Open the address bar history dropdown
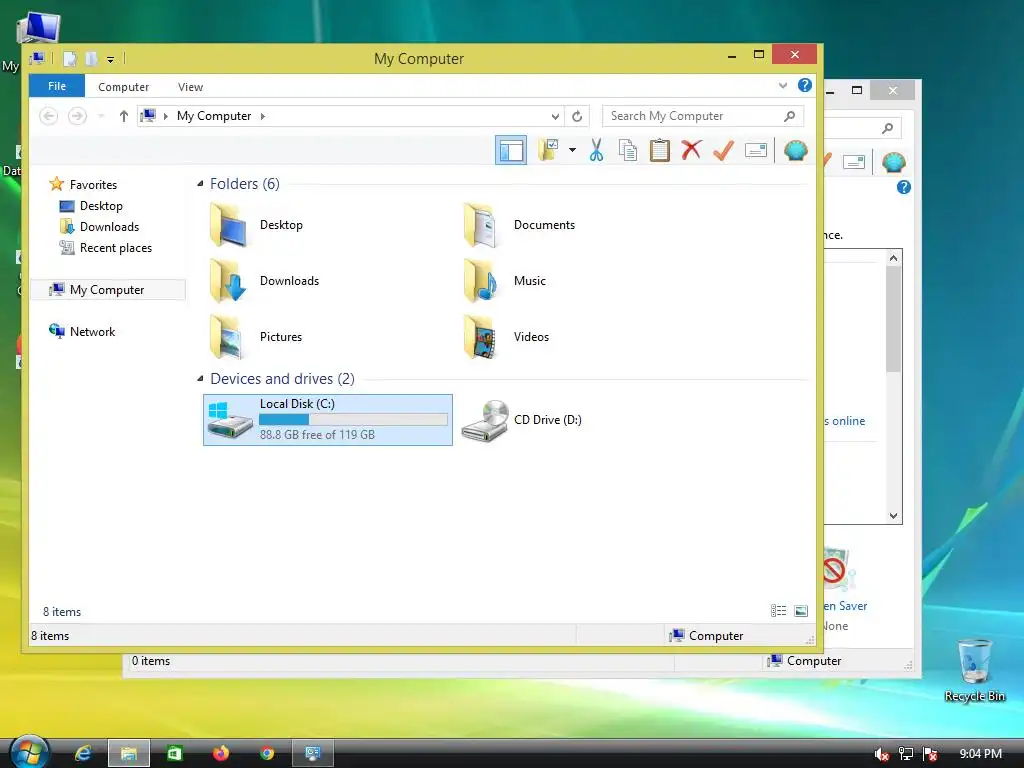This screenshot has height=768, width=1024. [555, 116]
